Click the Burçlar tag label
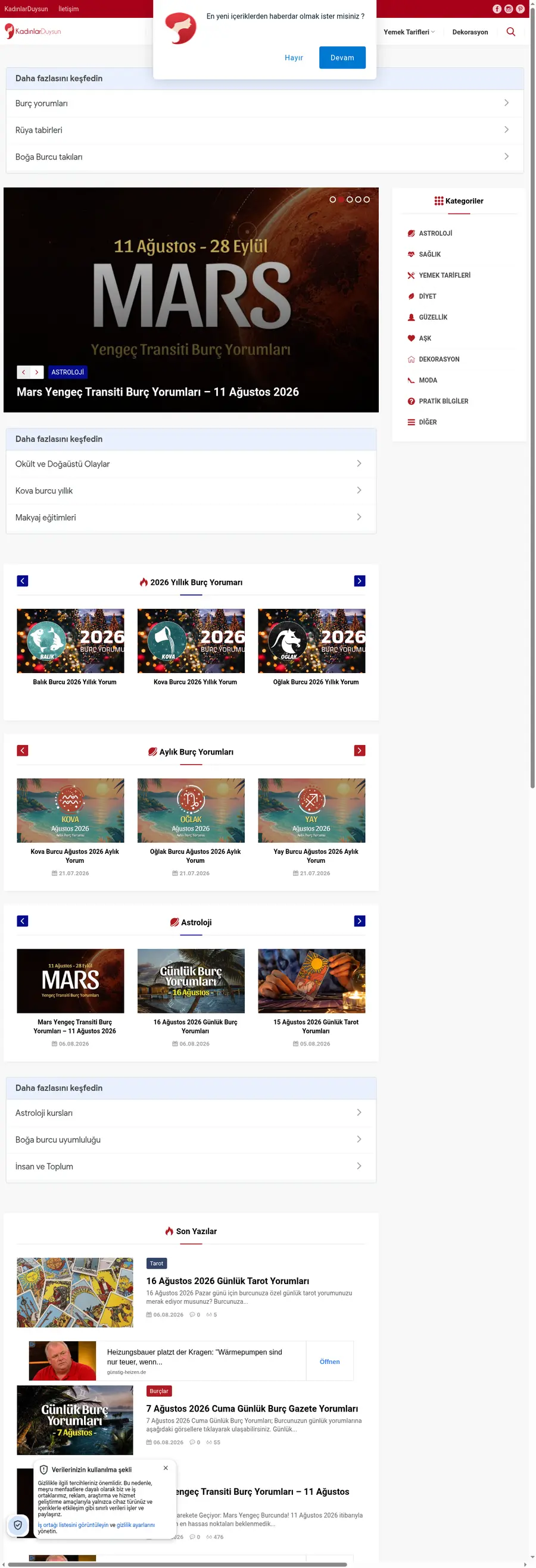Viewport: 536px width, 1568px height. click(x=159, y=1391)
